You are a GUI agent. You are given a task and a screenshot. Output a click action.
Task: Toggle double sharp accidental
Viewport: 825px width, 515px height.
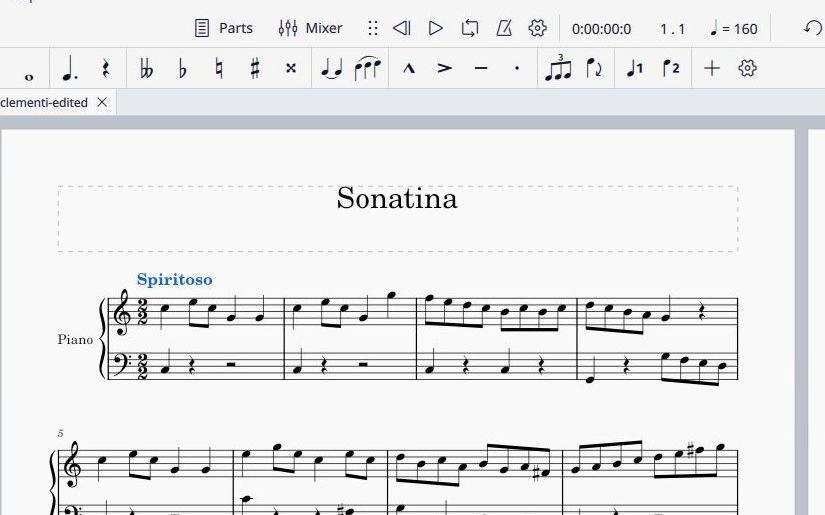pyautogui.click(x=290, y=68)
